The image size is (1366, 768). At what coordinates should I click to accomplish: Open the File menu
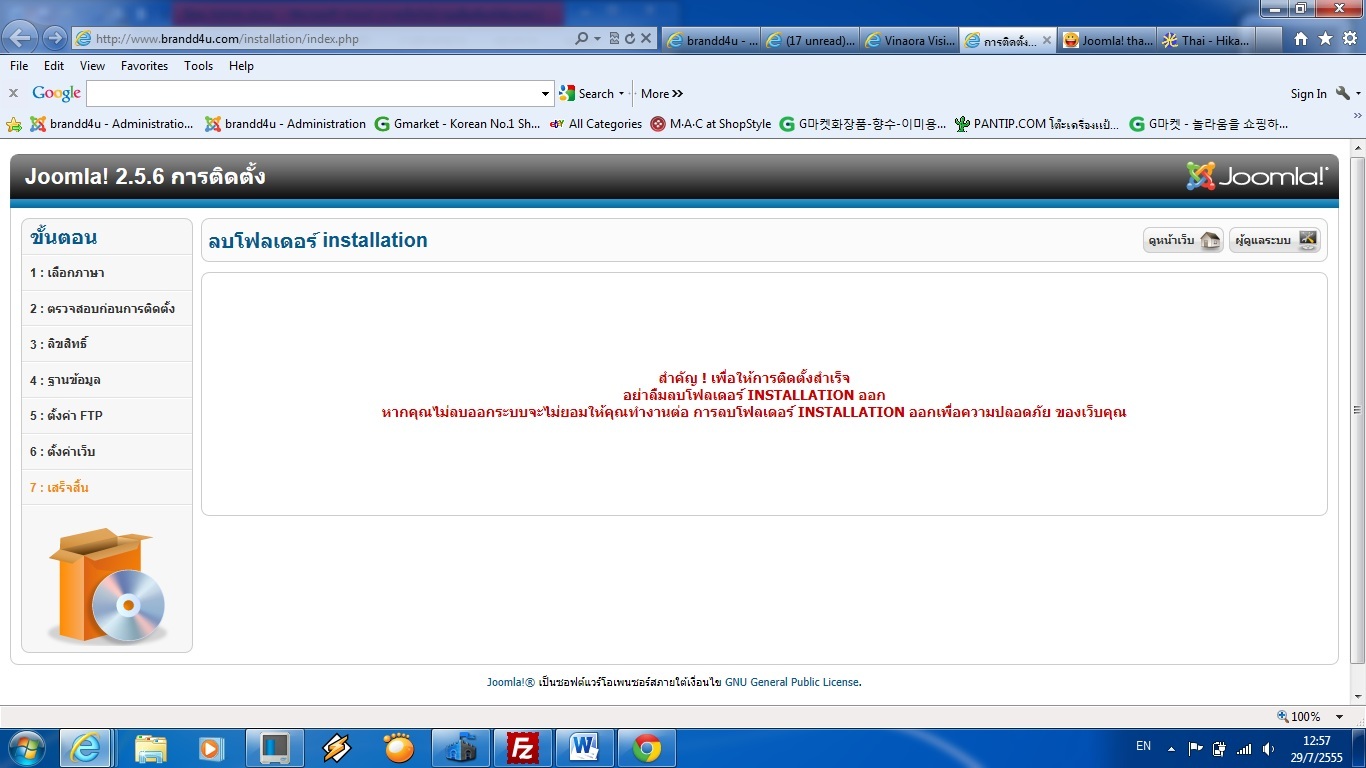point(19,66)
